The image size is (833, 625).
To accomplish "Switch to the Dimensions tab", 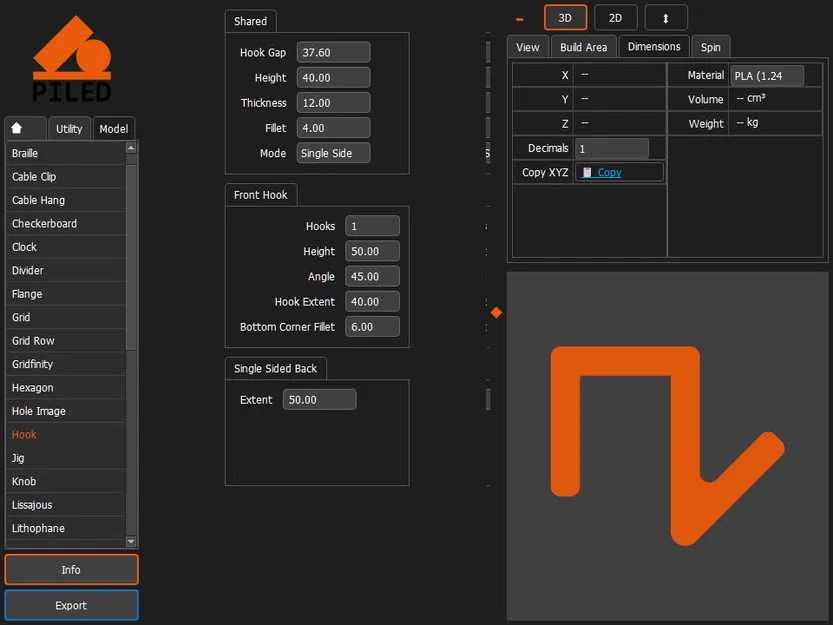I will [x=654, y=47].
